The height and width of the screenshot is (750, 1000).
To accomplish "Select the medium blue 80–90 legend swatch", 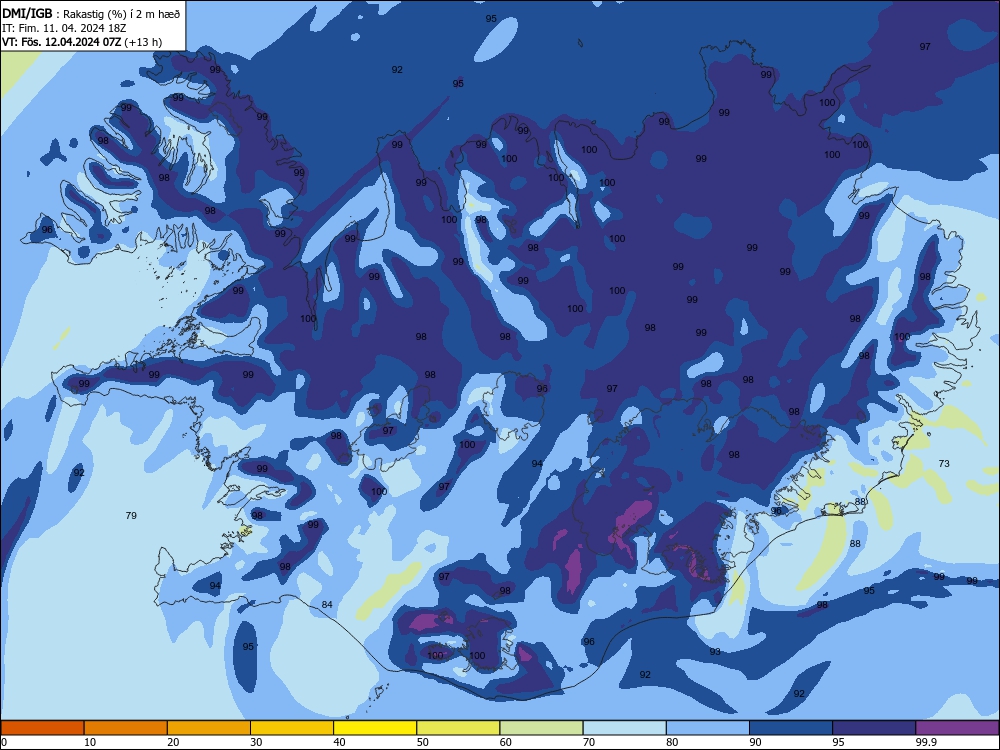I will pos(708,728).
